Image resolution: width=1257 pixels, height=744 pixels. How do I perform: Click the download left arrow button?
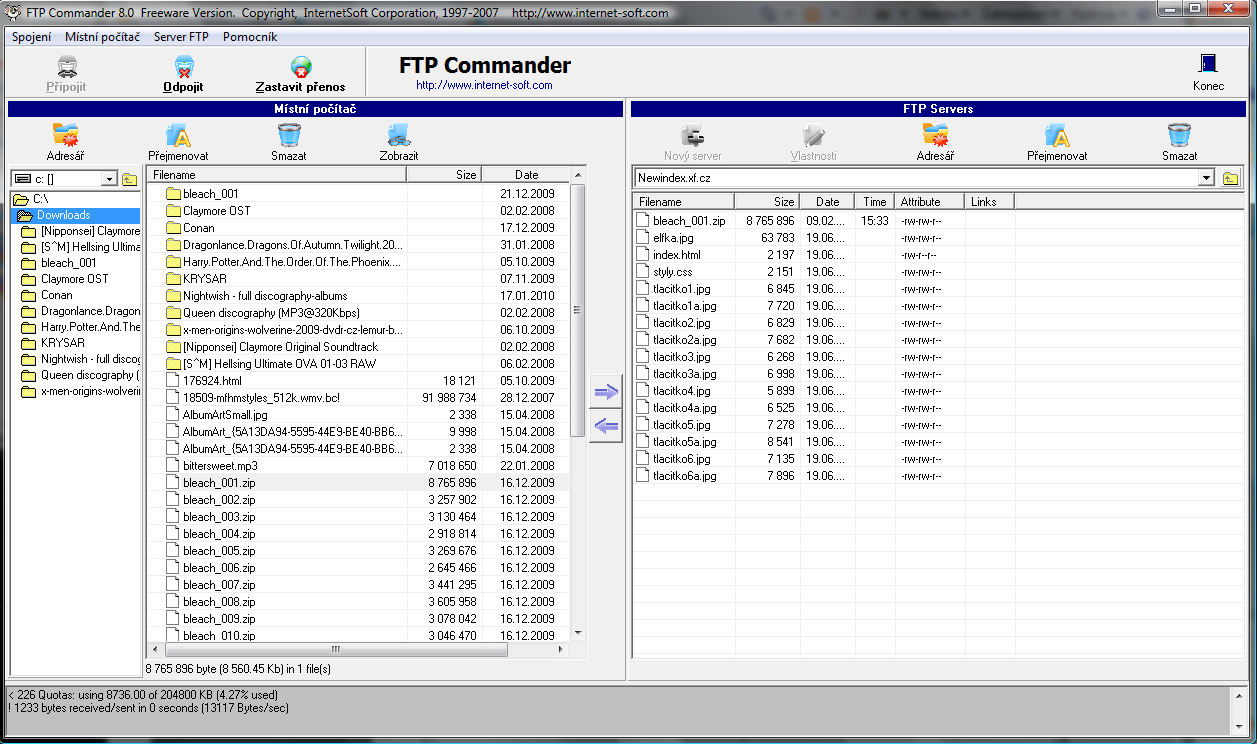[606, 426]
